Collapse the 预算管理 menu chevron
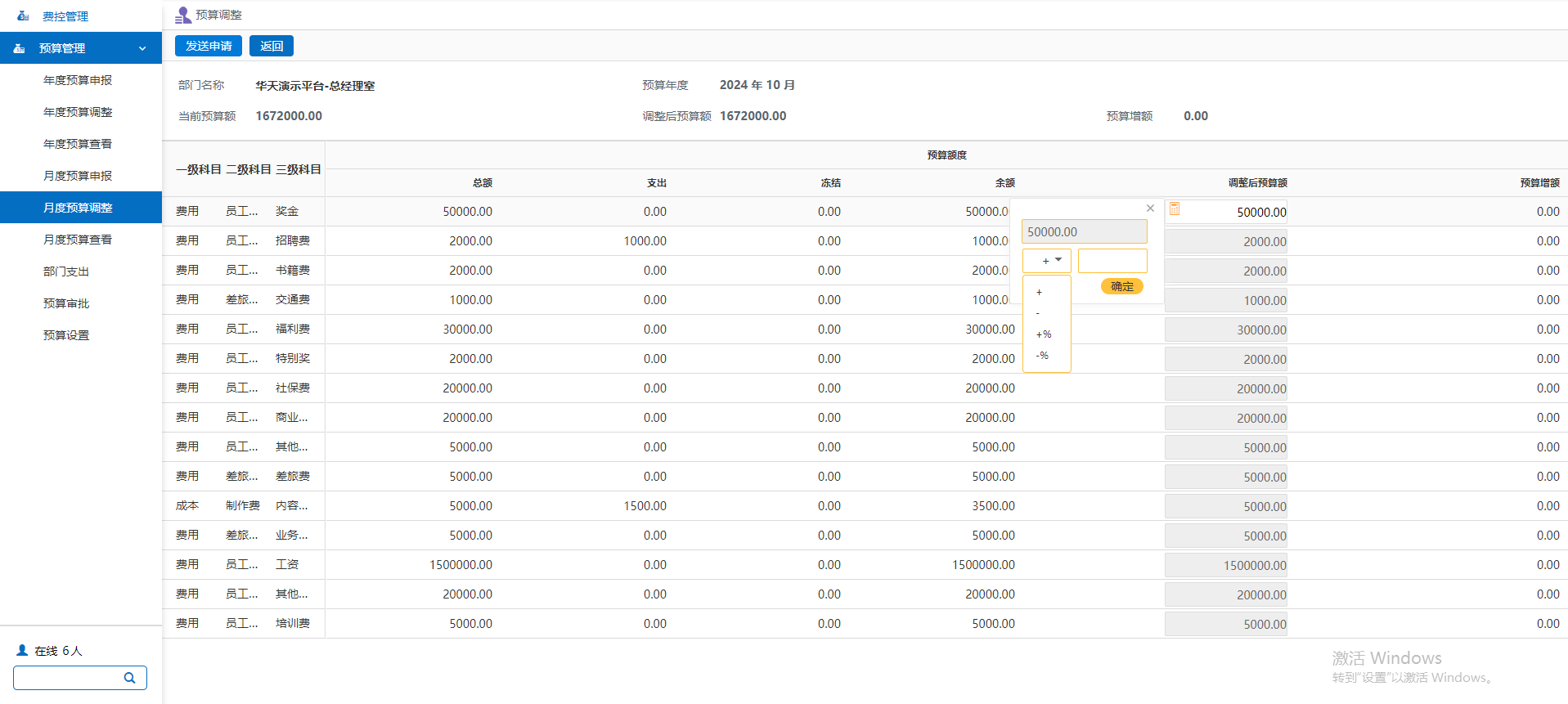This screenshot has width=1568, height=704. (x=142, y=48)
